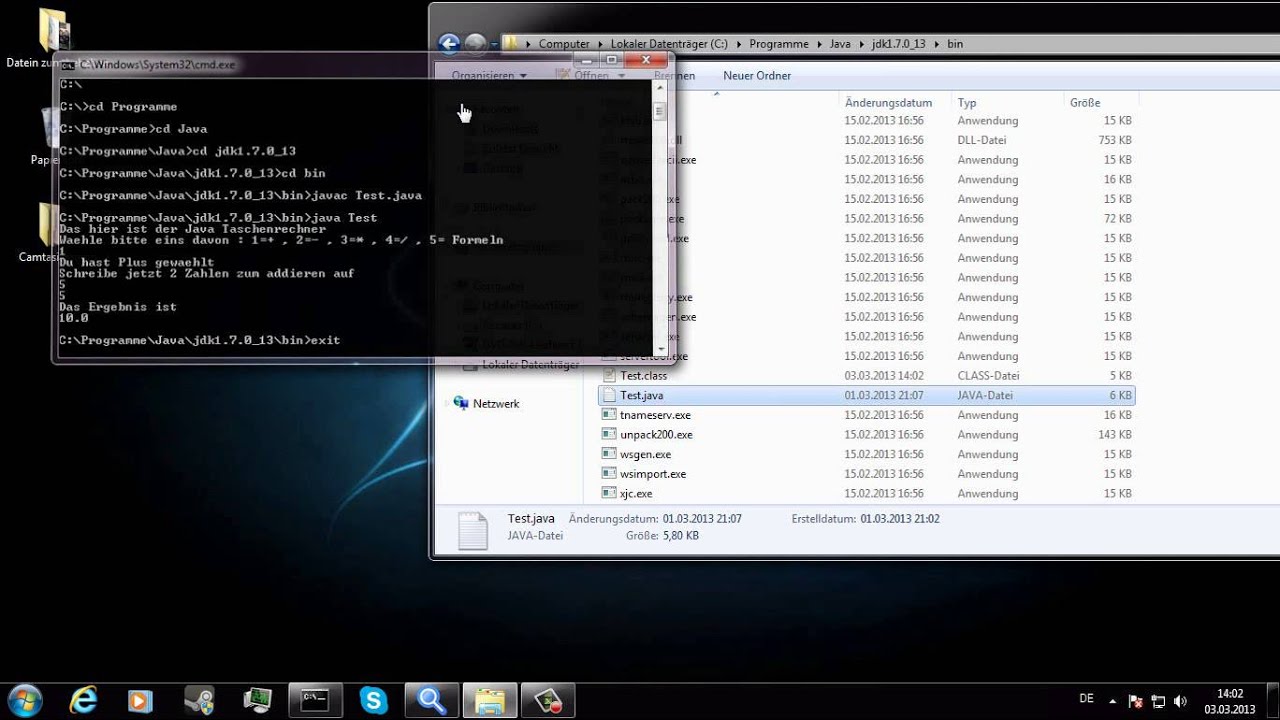1280x720 pixels.
Task: Click the Test.java thumbnail in the details pane
Action: (473, 531)
